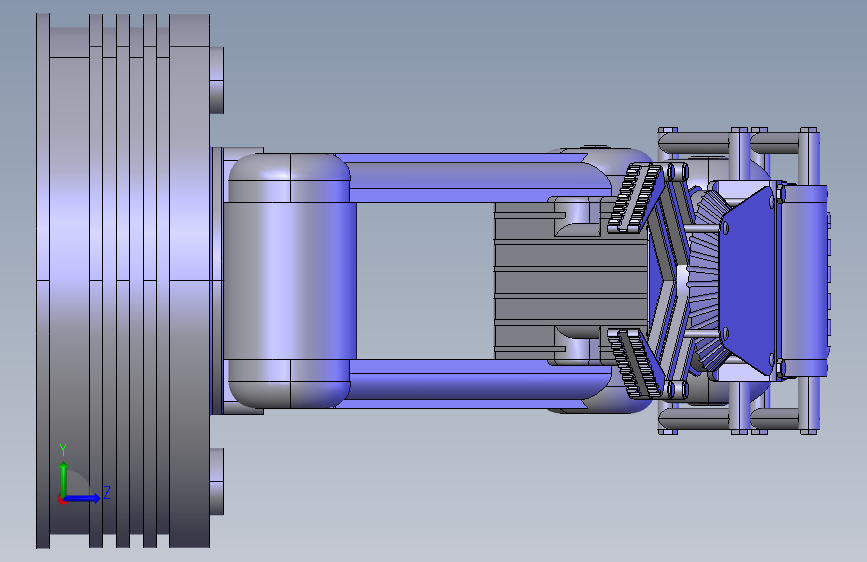Click the blue Z axis arrow of triad
The height and width of the screenshot is (562, 867).
83,498
